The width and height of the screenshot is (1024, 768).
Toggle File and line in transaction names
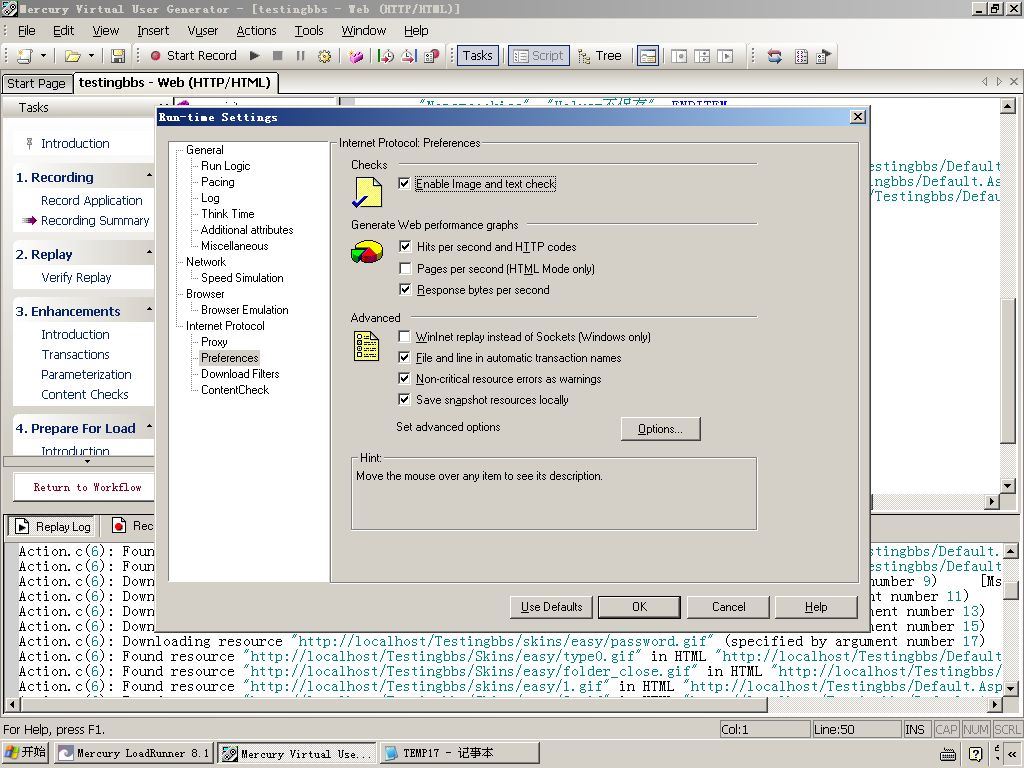404,357
